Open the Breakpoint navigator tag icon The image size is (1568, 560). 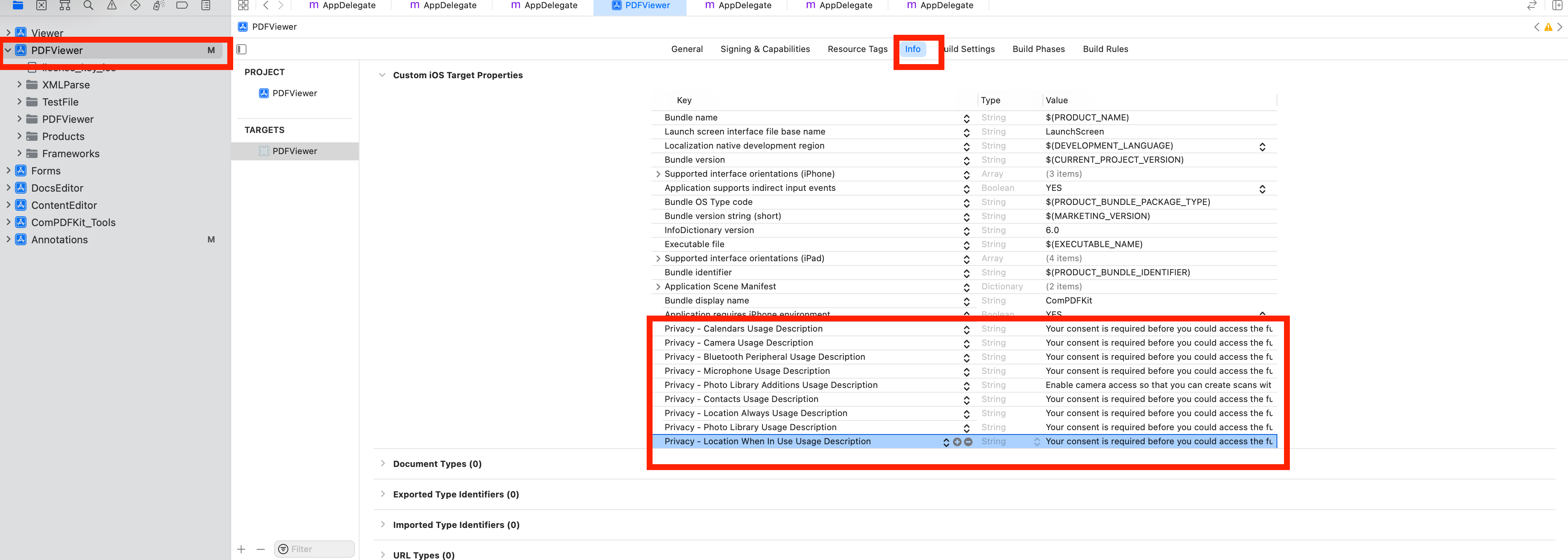182,5
